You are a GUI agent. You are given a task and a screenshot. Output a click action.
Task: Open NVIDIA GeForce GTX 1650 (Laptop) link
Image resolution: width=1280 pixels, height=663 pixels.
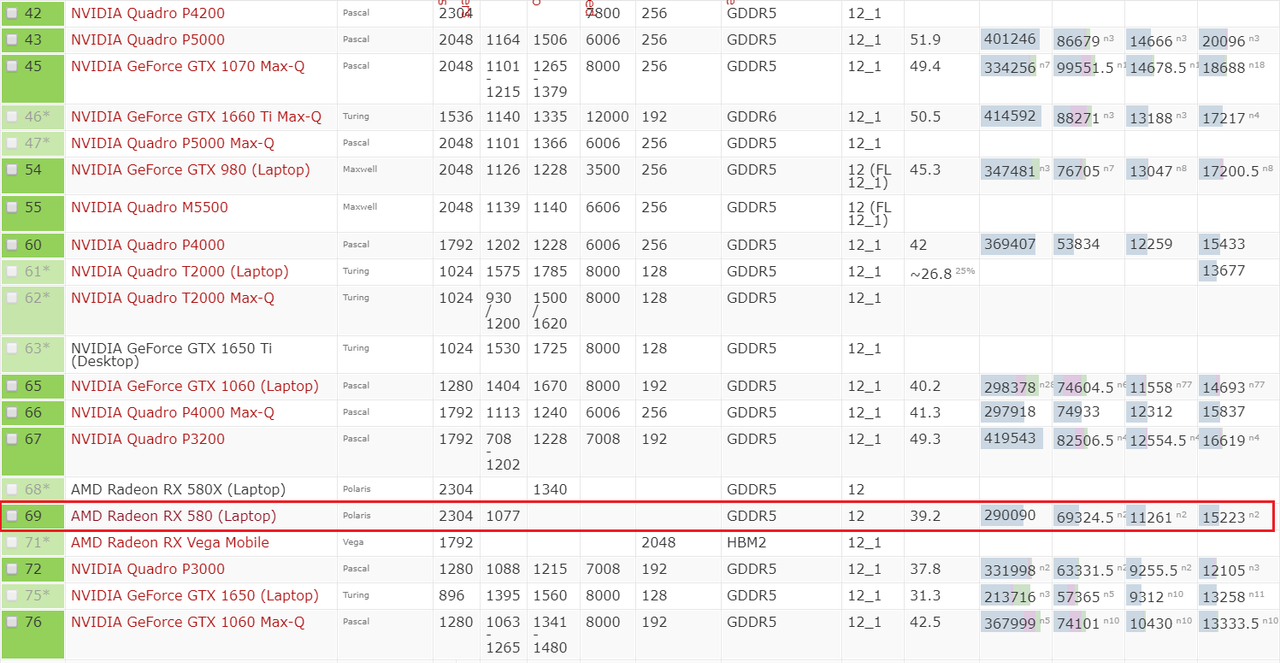click(194, 596)
